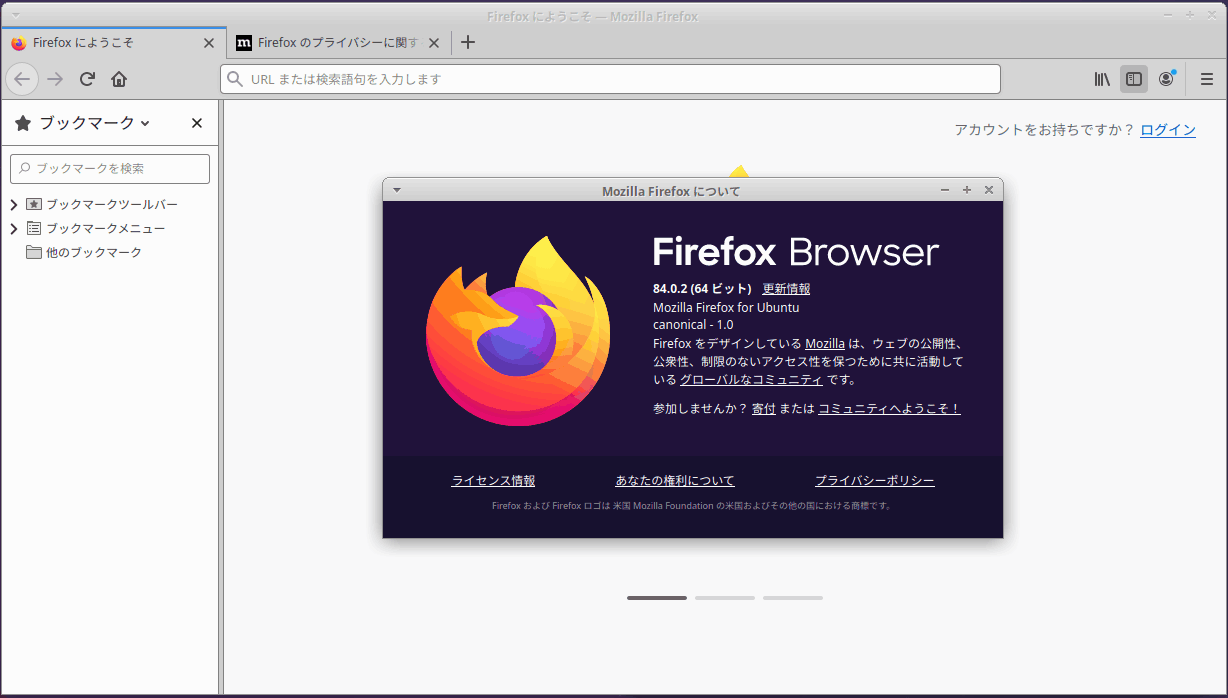Image resolution: width=1228 pixels, height=698 pixels.
Task: Open the あなたの権利について link
Action: (675, 481)
